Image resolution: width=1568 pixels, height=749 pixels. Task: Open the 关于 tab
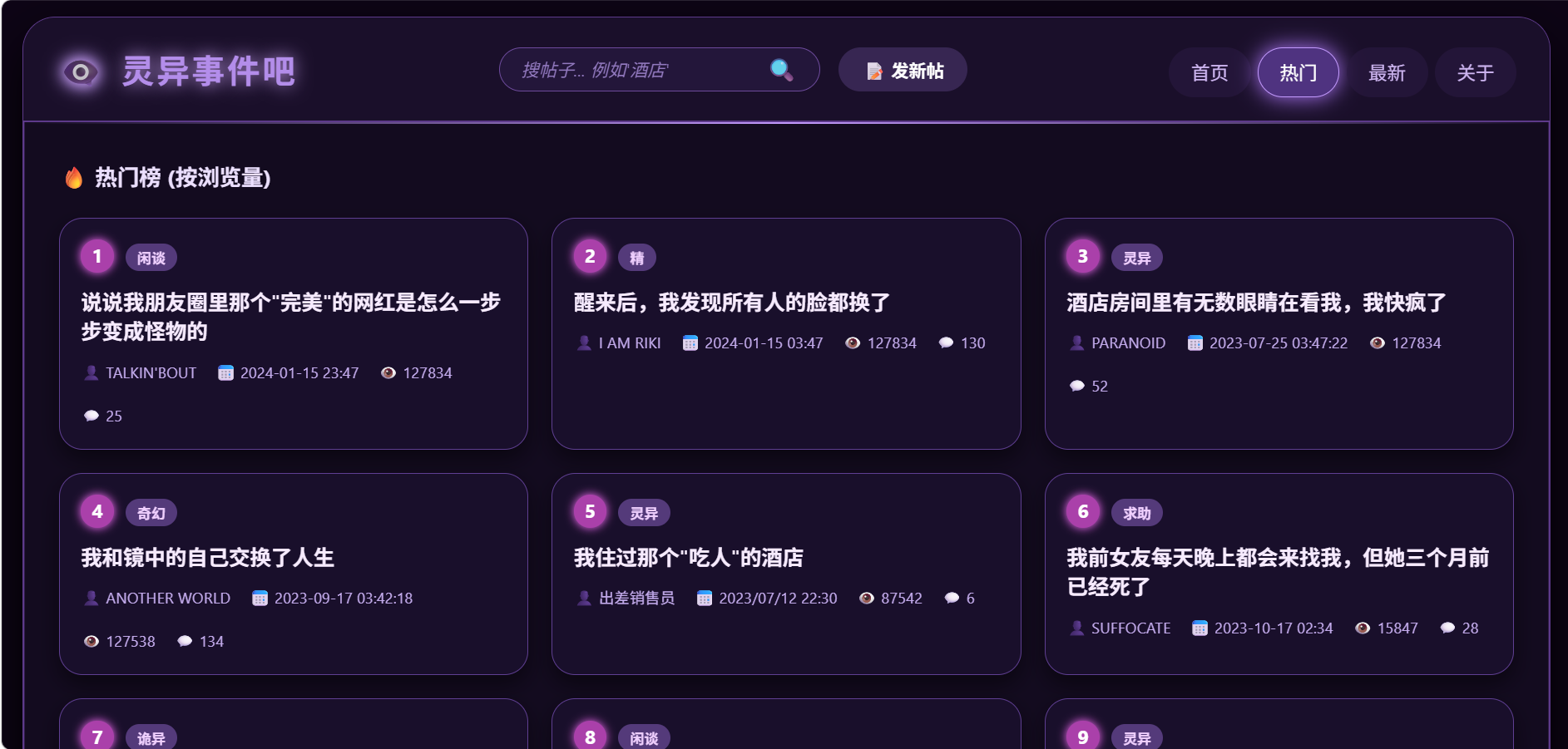click(x=1475, y=73)
